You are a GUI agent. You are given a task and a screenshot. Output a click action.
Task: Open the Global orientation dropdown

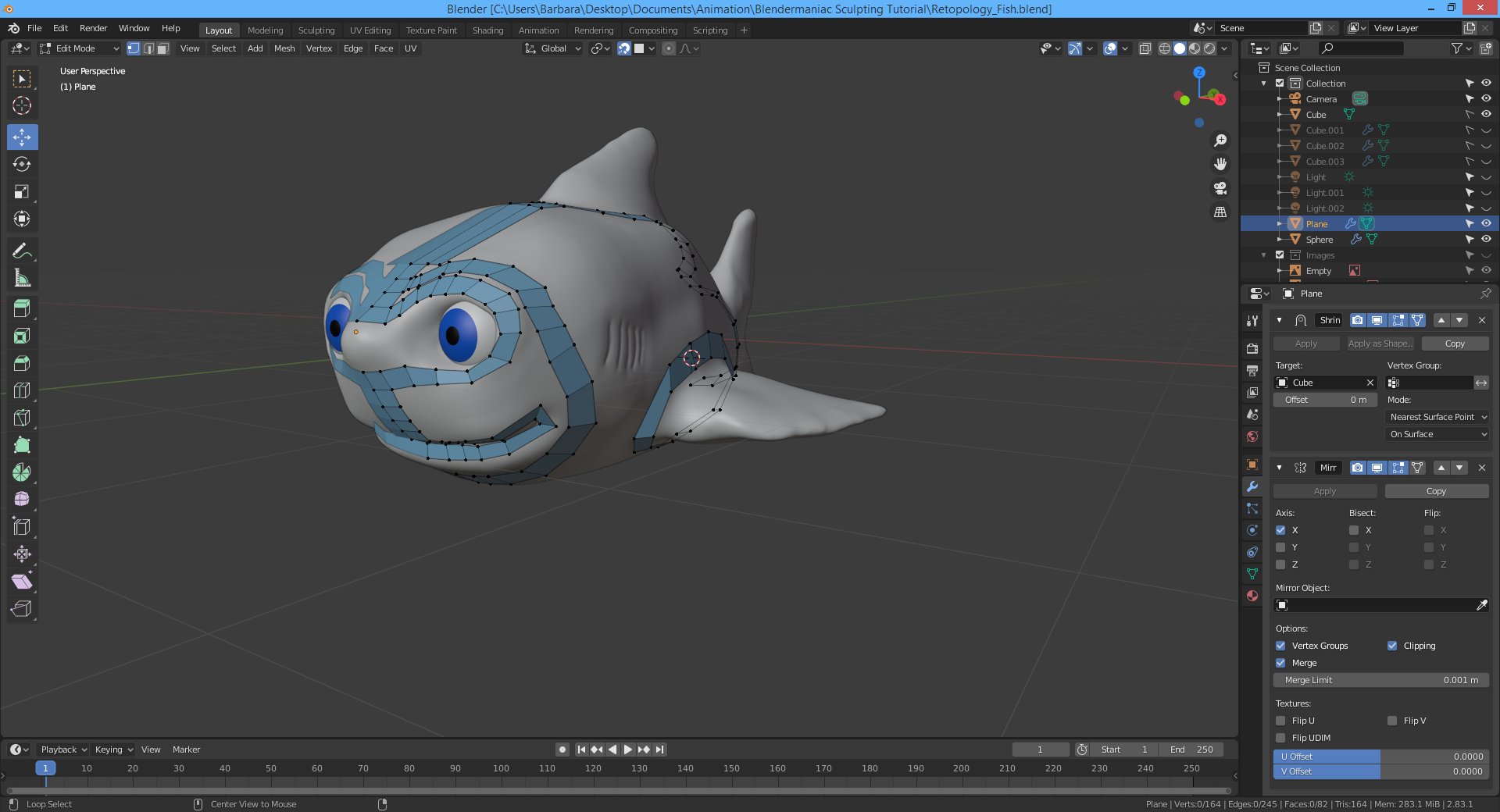click(553, 48)
